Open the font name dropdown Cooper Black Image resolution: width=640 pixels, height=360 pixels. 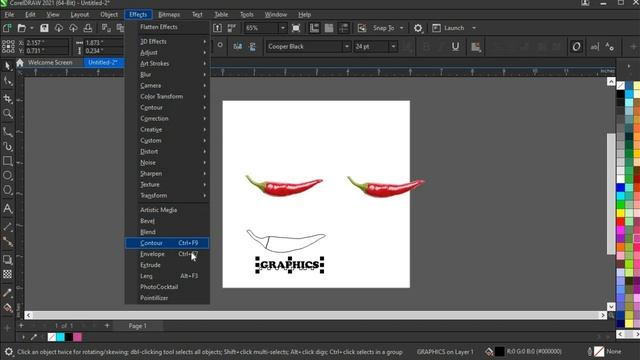pos(347,47)
